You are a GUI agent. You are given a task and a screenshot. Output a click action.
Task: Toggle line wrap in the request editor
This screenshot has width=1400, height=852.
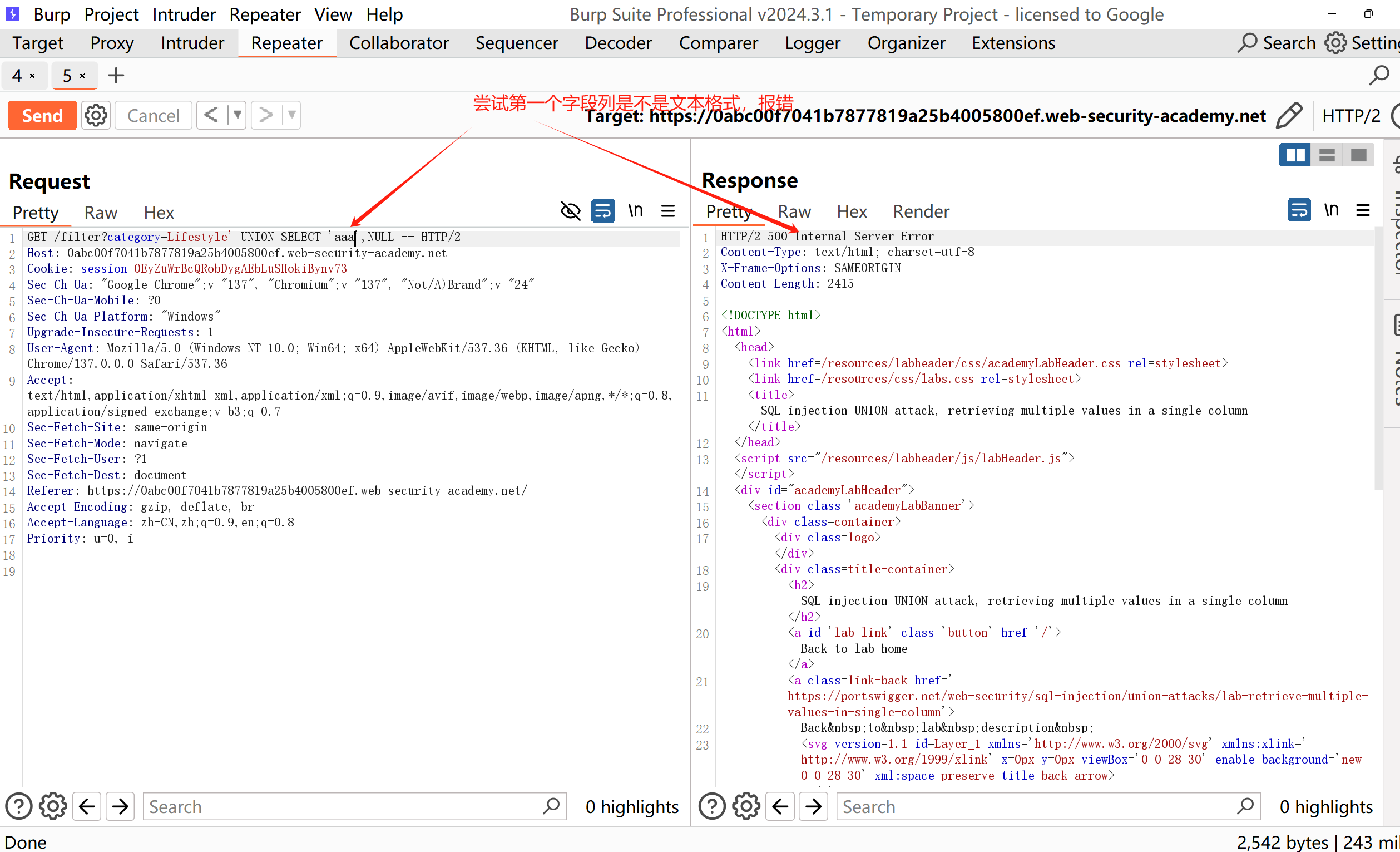click(603, 211)
